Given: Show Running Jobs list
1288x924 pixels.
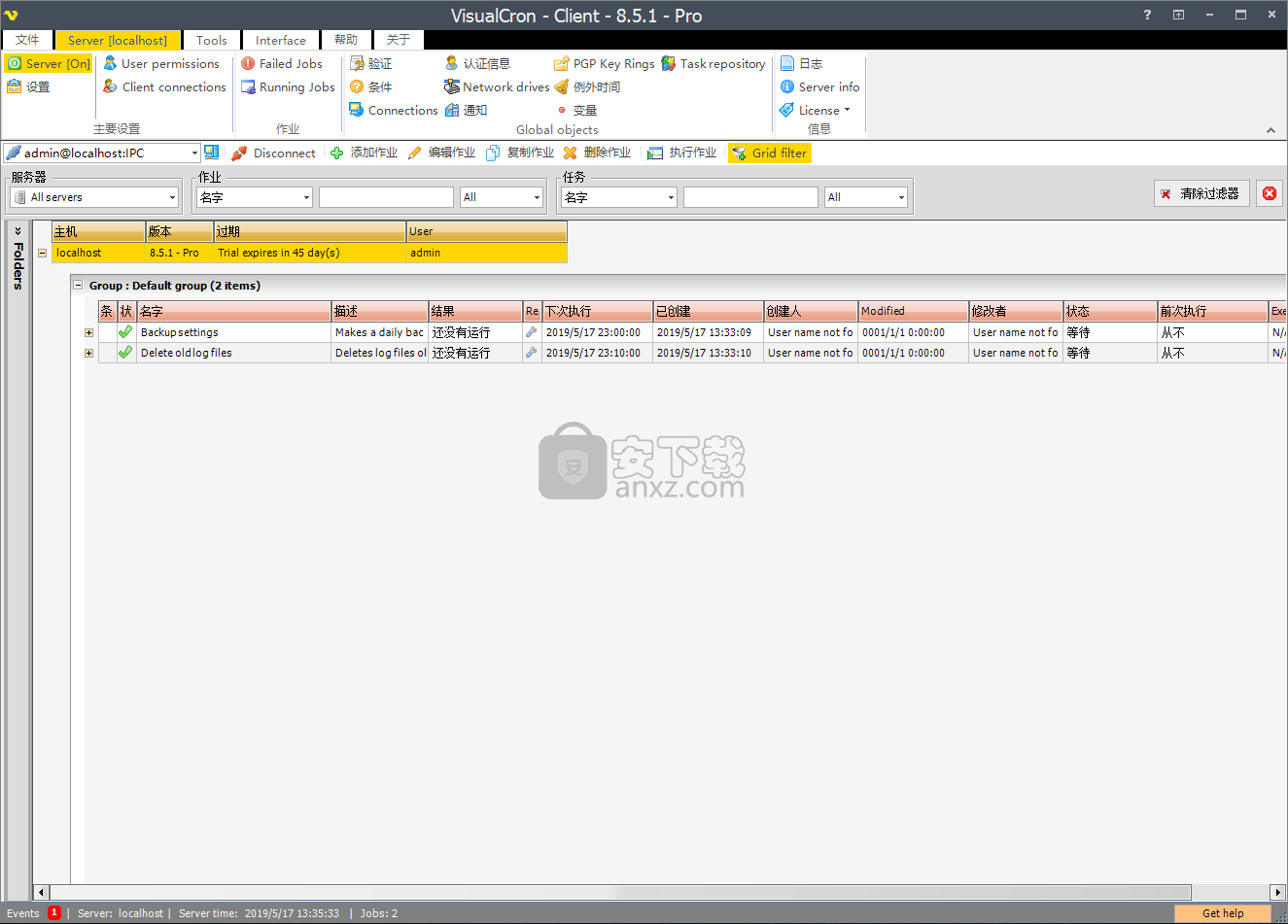Looking at the screenshot, I should (x=288, y=86).
